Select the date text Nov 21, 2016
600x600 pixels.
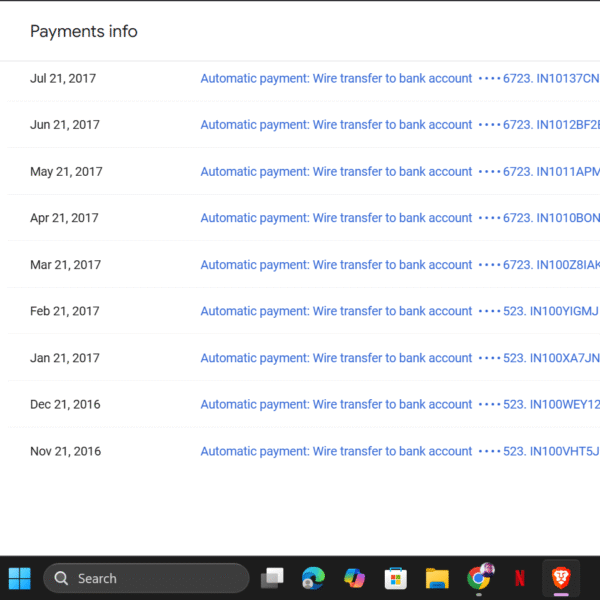click(x=65, y=451)
